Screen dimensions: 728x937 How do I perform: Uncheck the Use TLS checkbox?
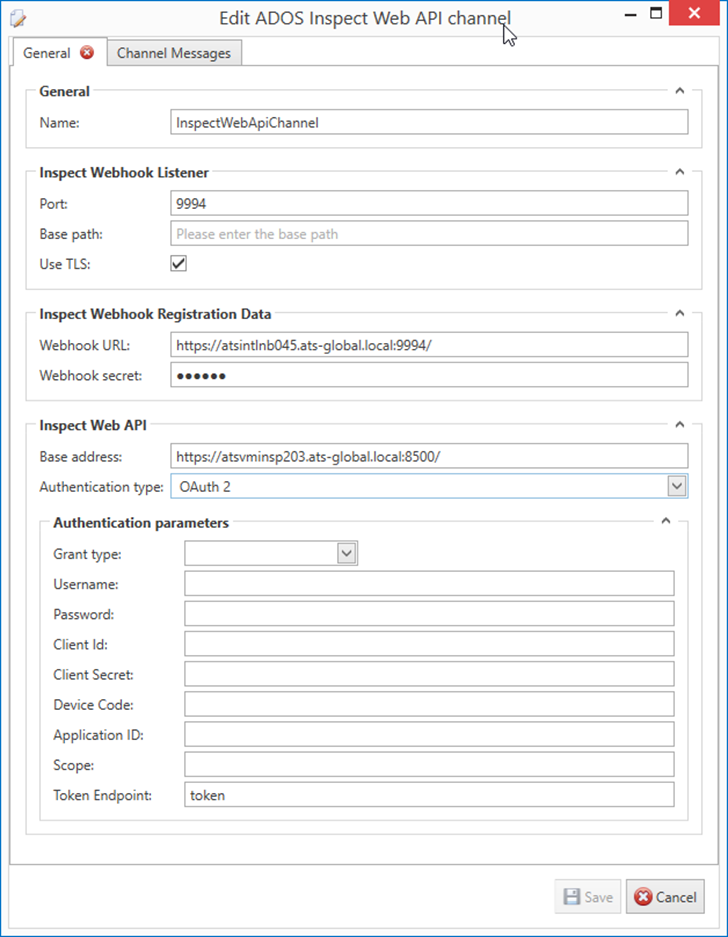coord(179,264)
